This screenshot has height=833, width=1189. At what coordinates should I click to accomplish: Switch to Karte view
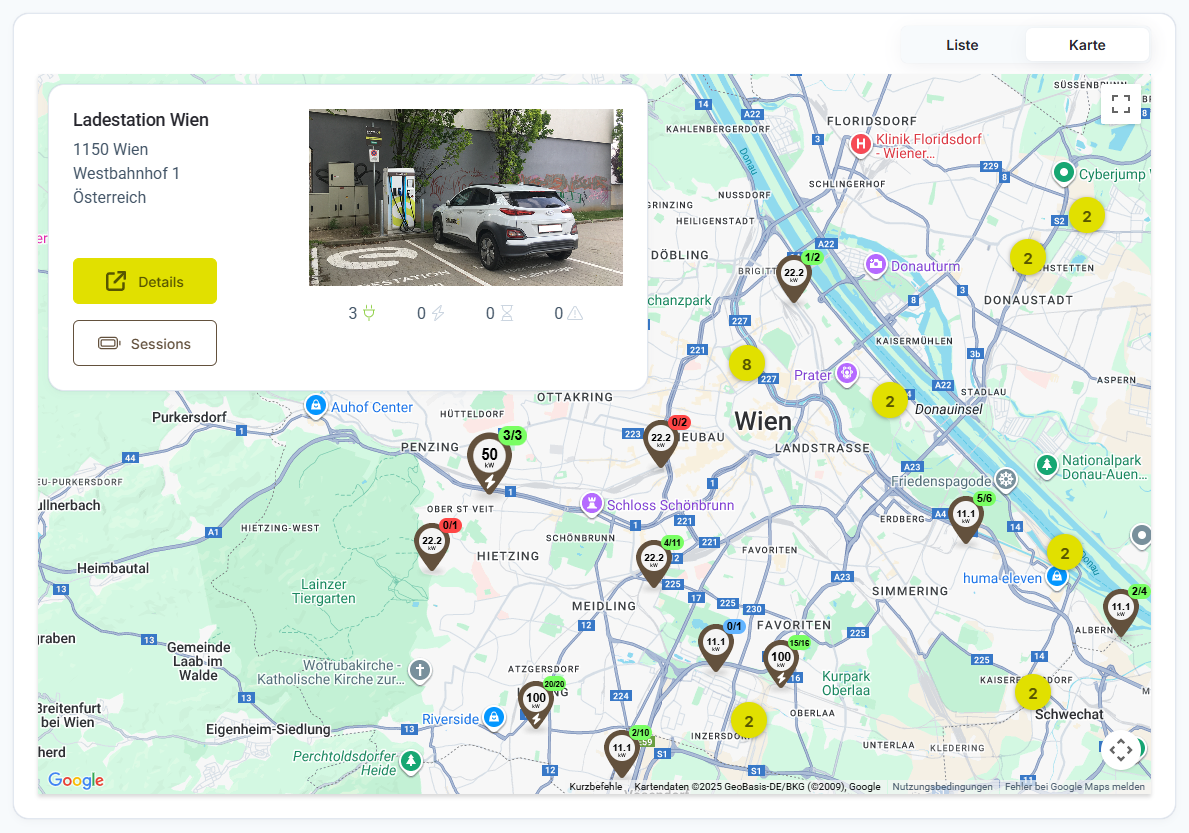[x=1087, y=45]
